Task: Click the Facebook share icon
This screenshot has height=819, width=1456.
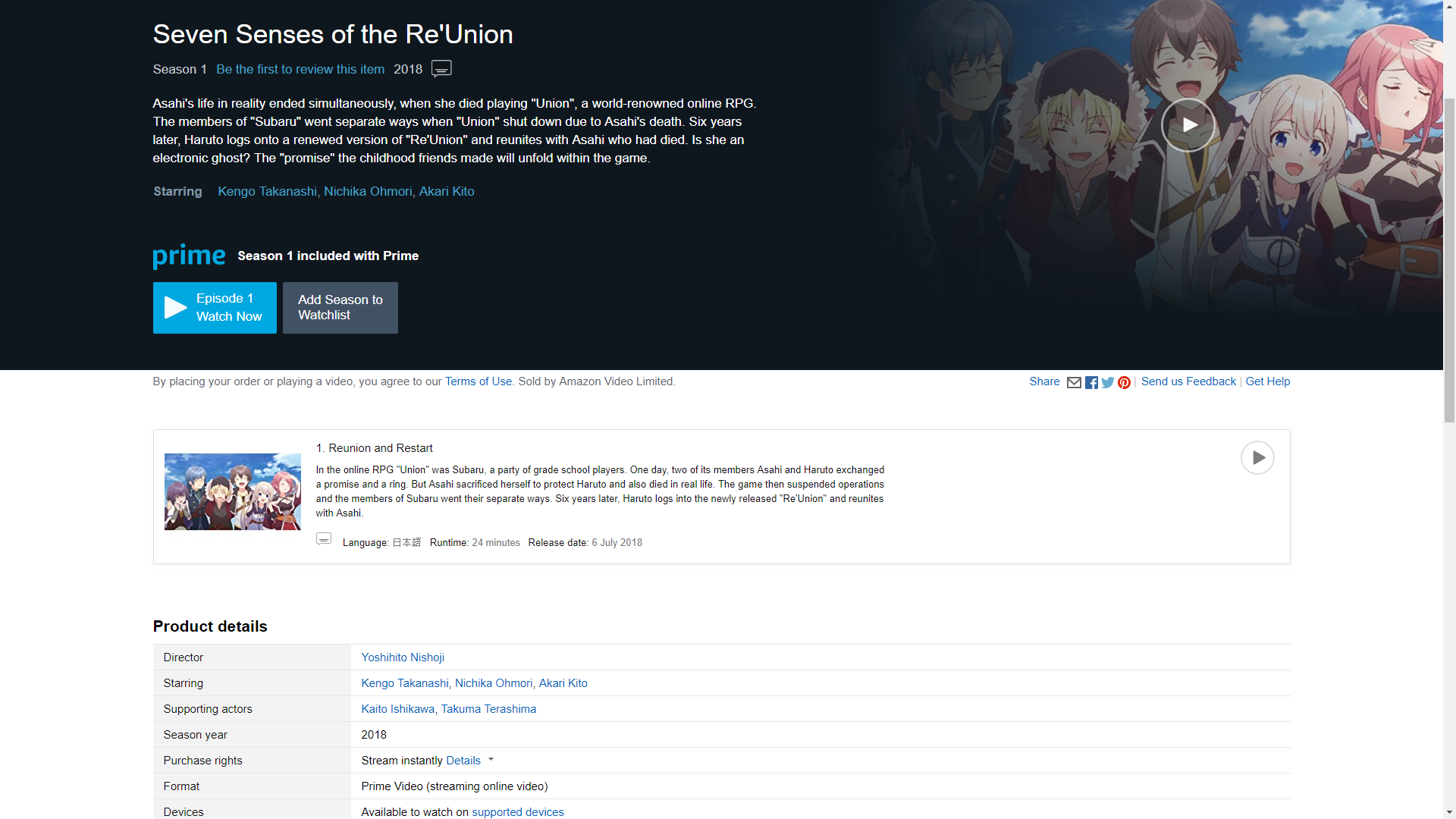Action: pos(1092,382)
